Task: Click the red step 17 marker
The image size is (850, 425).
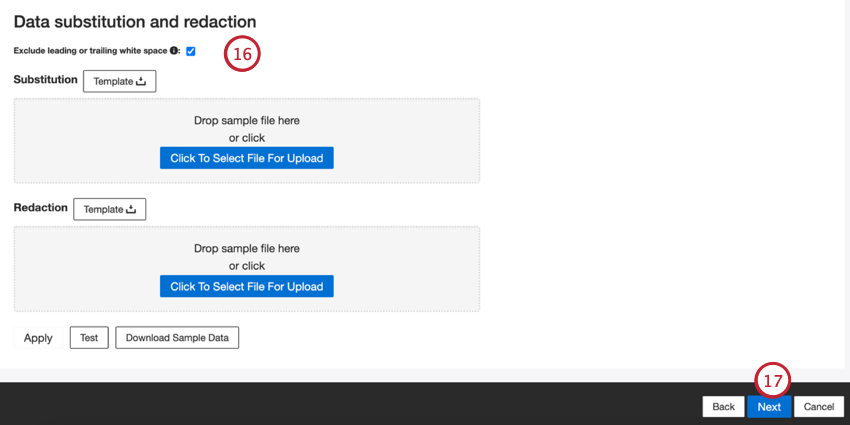Action: 772,381
